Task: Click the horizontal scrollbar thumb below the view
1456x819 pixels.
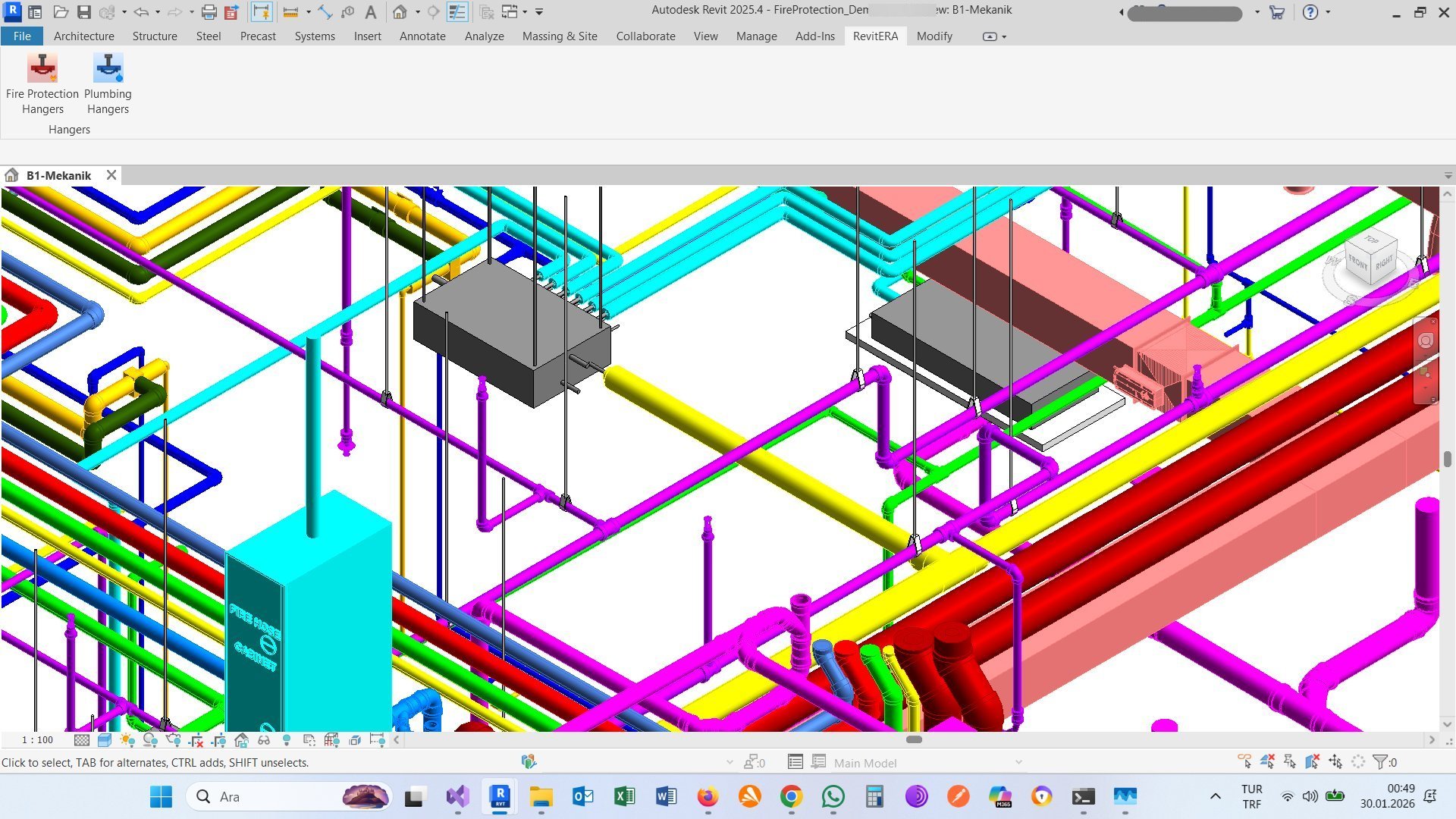Action: click(x=914, y=739)
